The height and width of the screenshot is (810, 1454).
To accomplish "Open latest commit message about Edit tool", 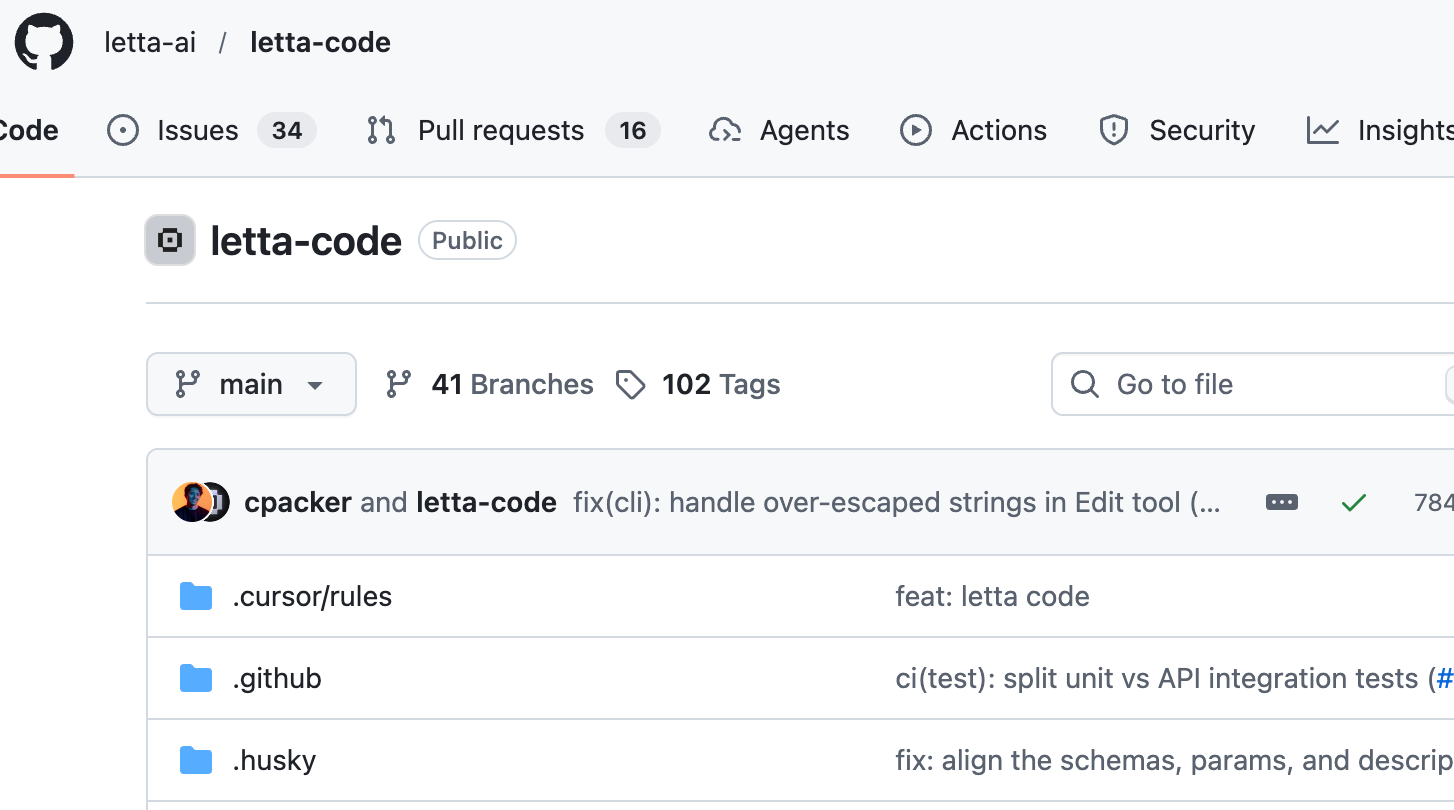I will pos(897,502).
